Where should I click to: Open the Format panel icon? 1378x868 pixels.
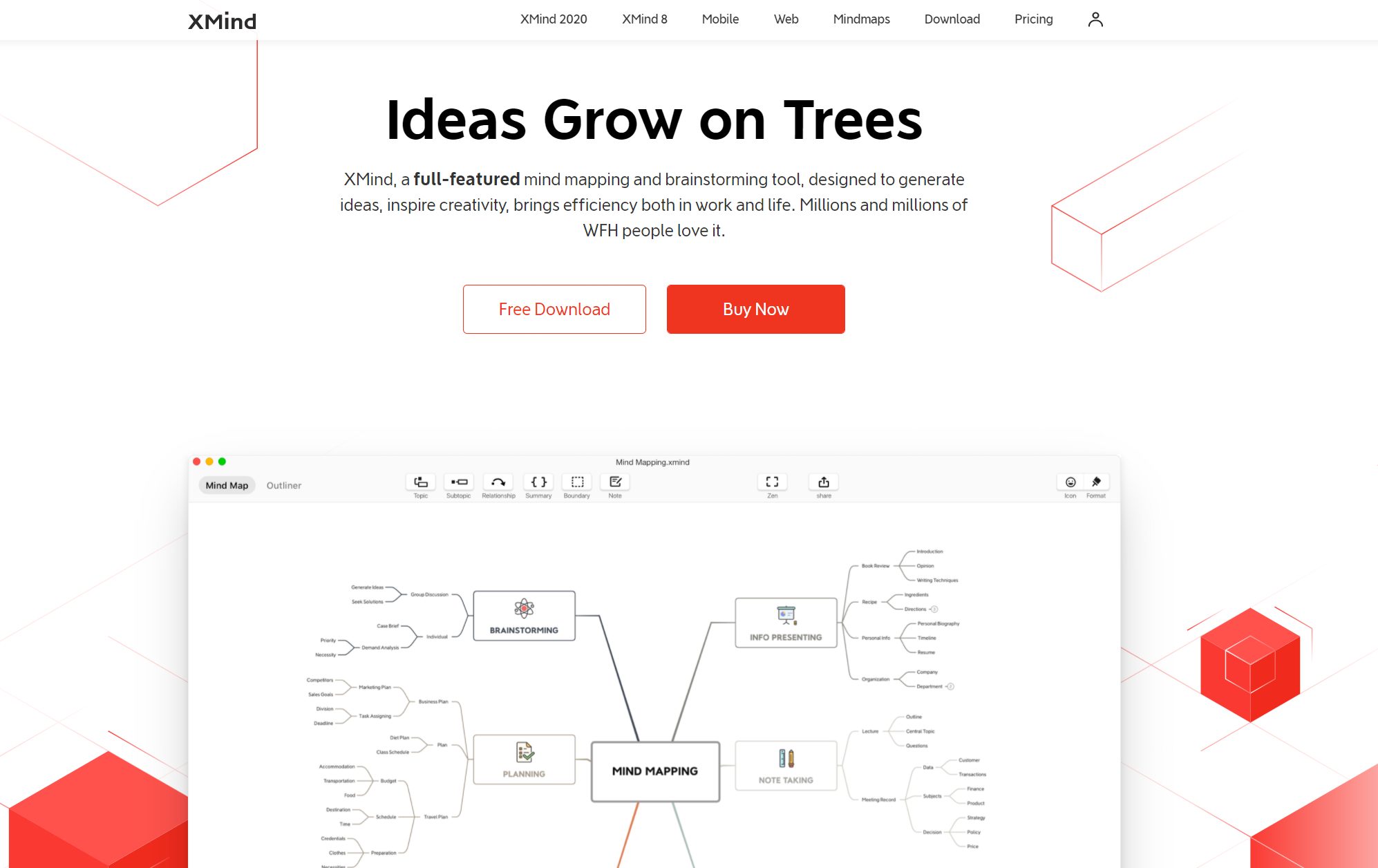click(1096, 482)
